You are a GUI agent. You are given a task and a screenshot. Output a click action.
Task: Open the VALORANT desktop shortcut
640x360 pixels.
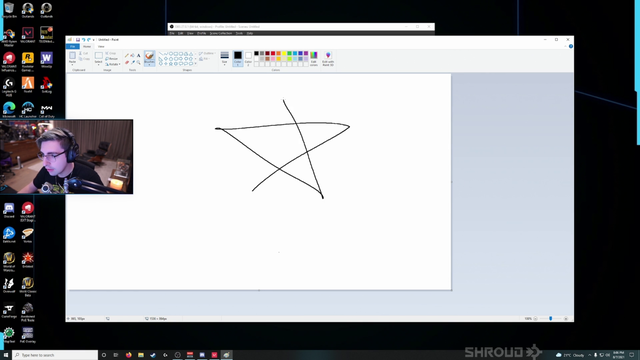28,35
